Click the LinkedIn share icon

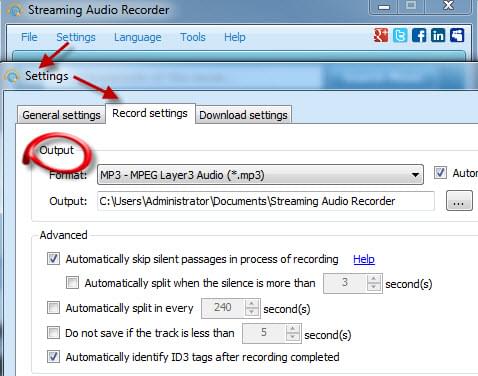438,35
